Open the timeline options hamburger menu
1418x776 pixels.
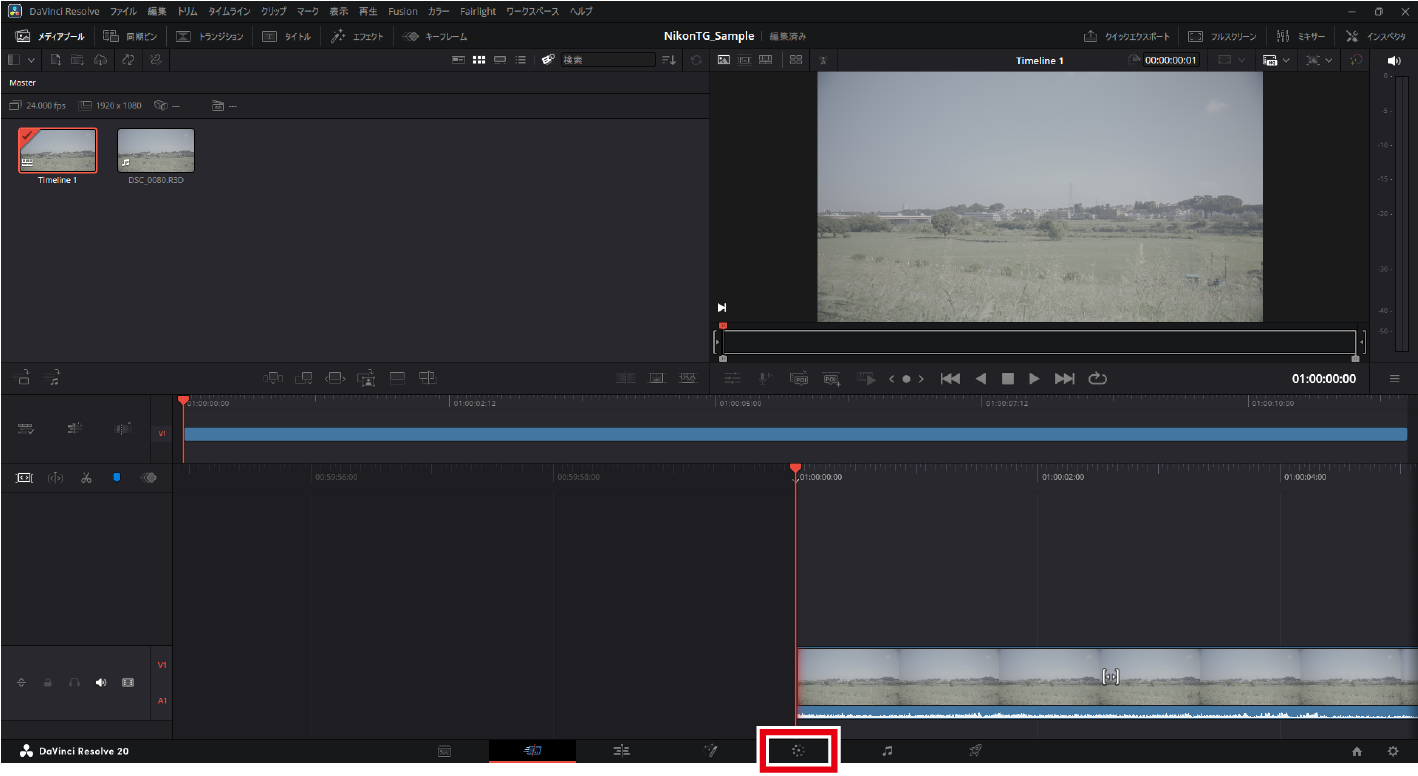1394,379
